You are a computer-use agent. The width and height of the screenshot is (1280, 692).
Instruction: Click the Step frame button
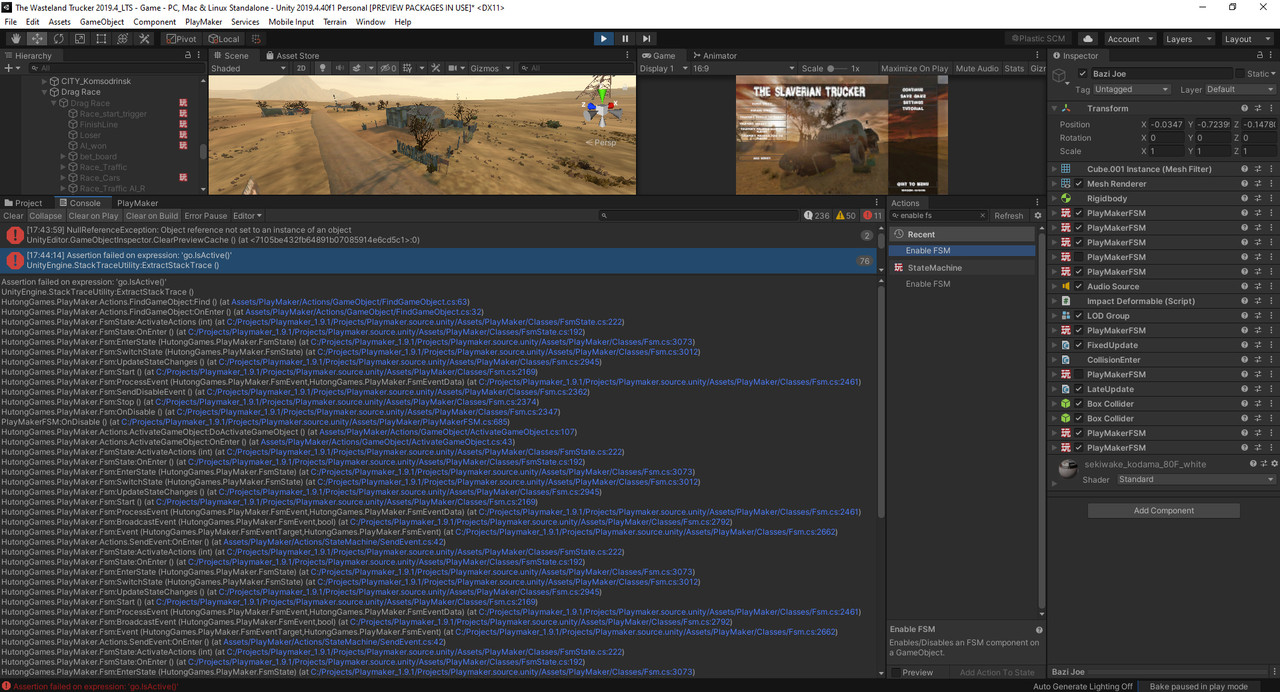point(648,39)
